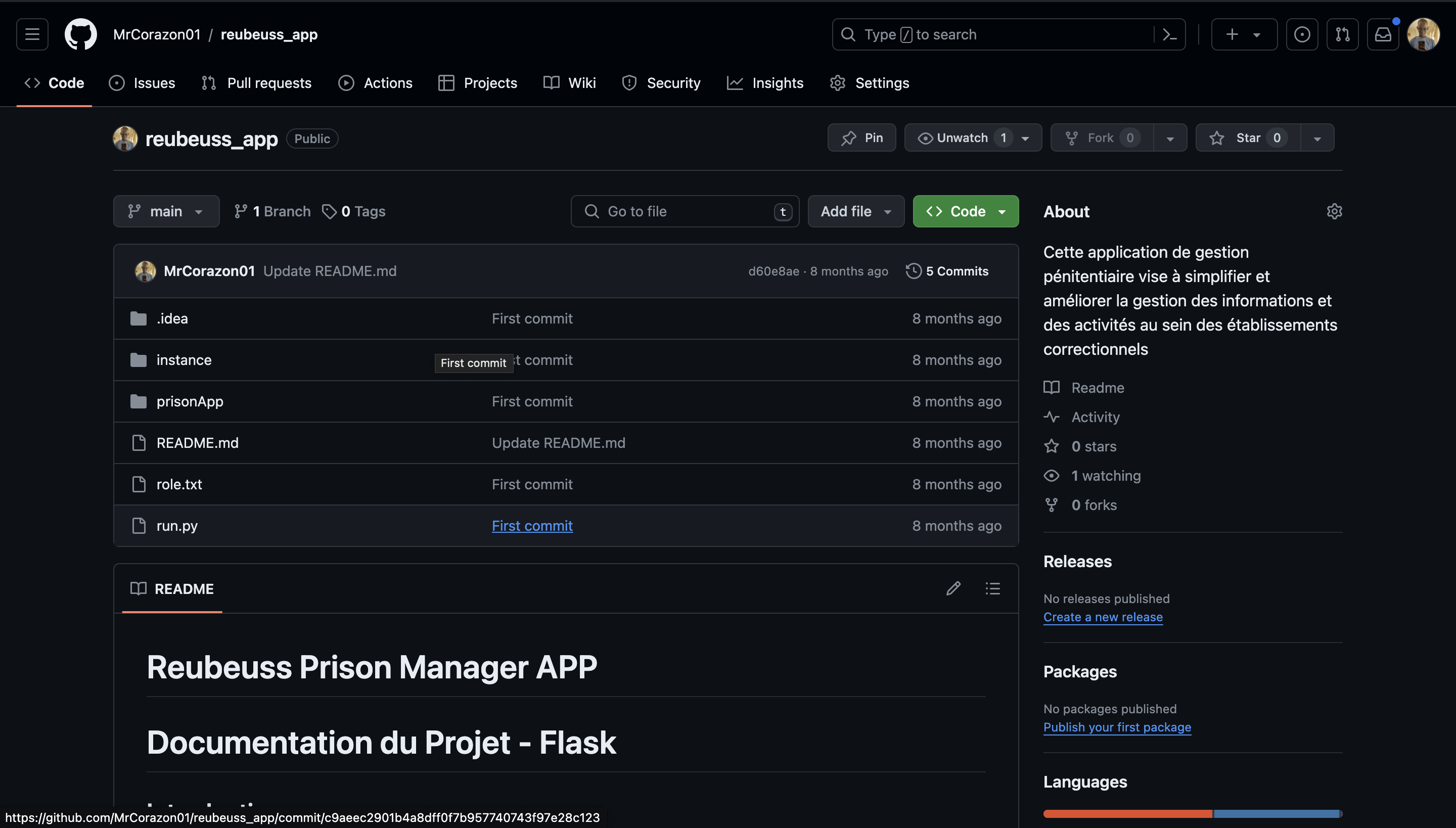1456x828 pixels.
Task: Switch to the Security tab
Action: click(x=661, y=83)
